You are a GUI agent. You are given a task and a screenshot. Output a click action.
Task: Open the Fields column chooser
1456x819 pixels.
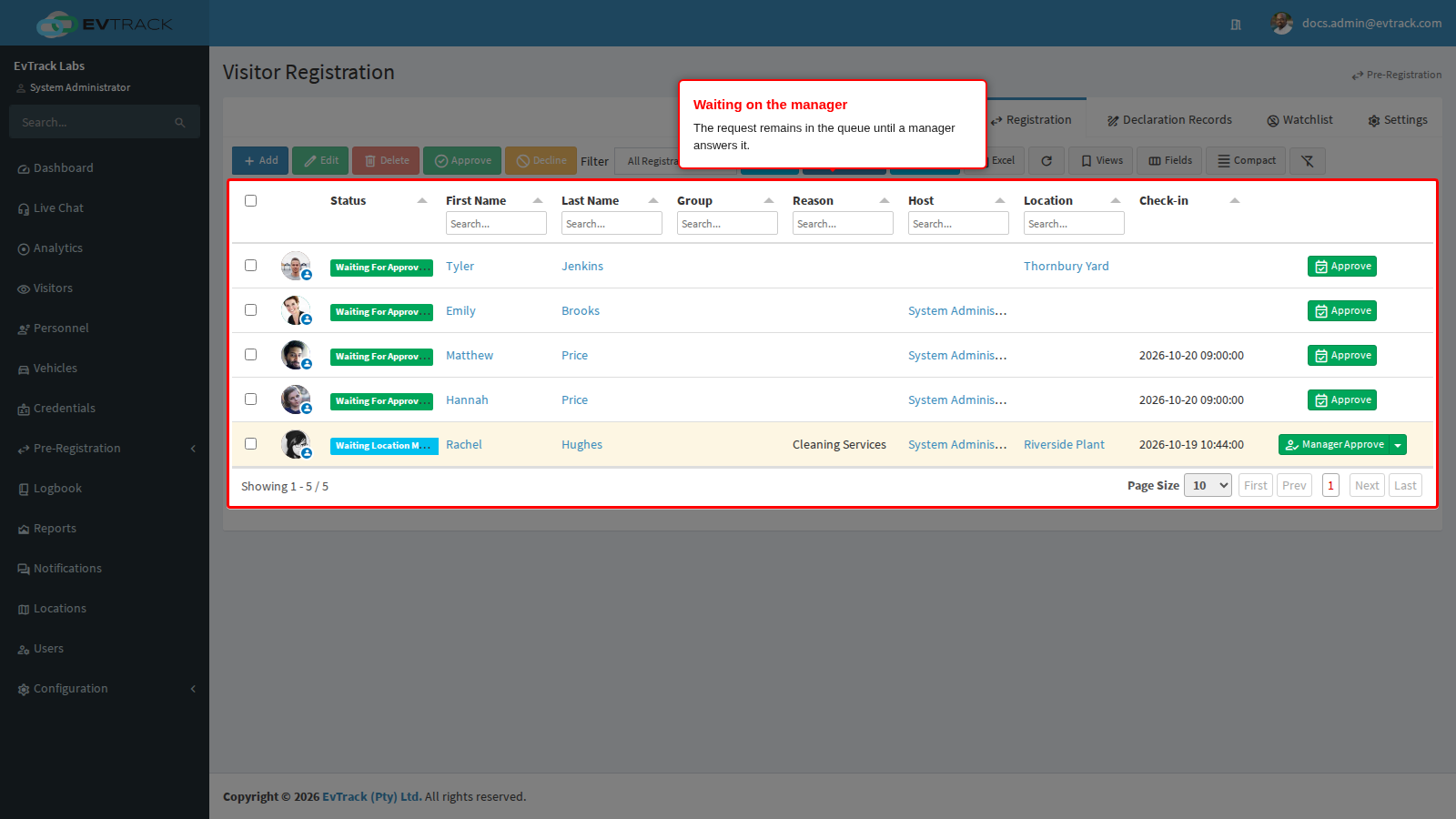(x=1169, y=161)
